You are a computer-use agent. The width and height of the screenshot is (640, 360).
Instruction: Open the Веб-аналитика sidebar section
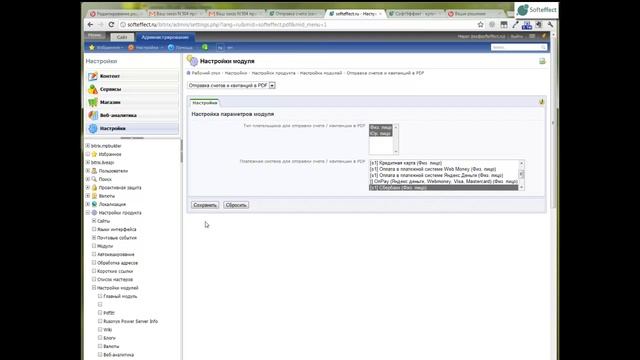coord(133,115)
